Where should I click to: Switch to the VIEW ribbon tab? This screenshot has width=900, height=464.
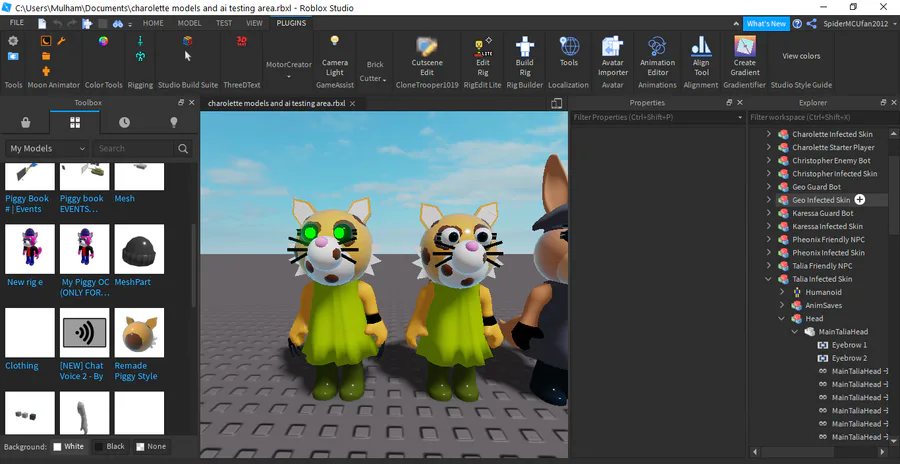tap(254, 23)
